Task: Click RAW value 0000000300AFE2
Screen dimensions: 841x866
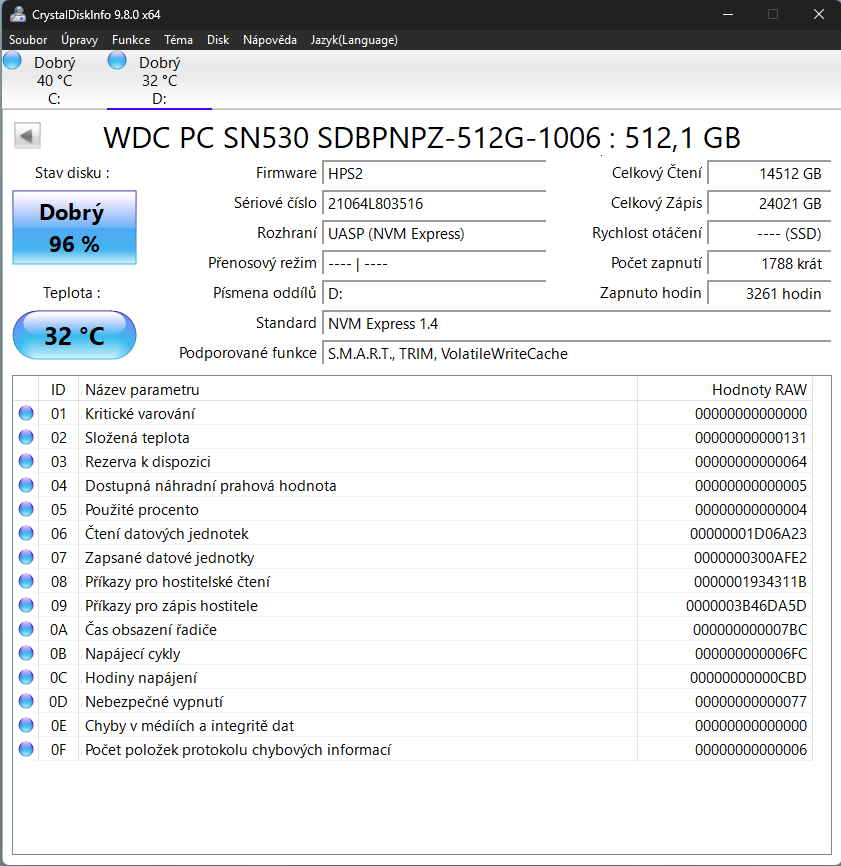Action: [x=750, y=558]
